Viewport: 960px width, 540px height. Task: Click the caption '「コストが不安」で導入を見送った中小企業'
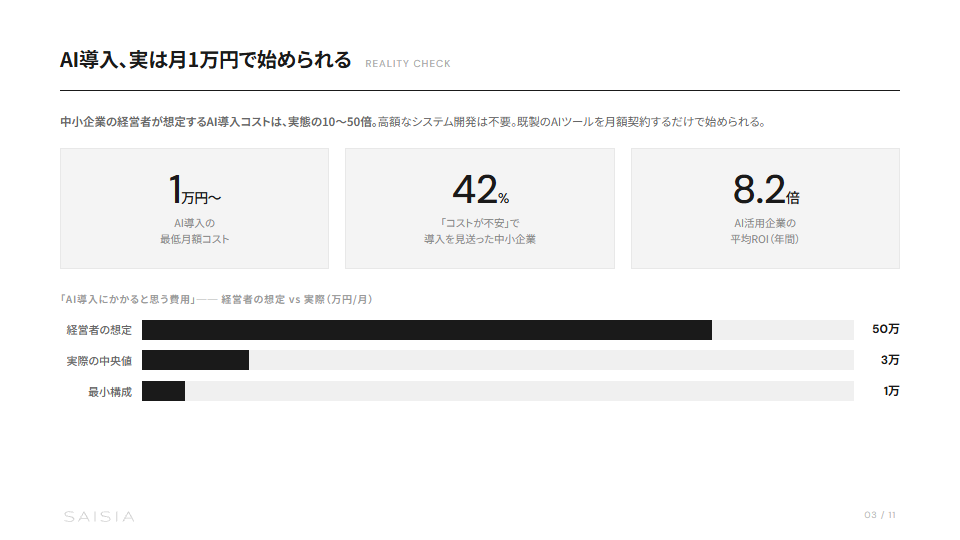480,231
